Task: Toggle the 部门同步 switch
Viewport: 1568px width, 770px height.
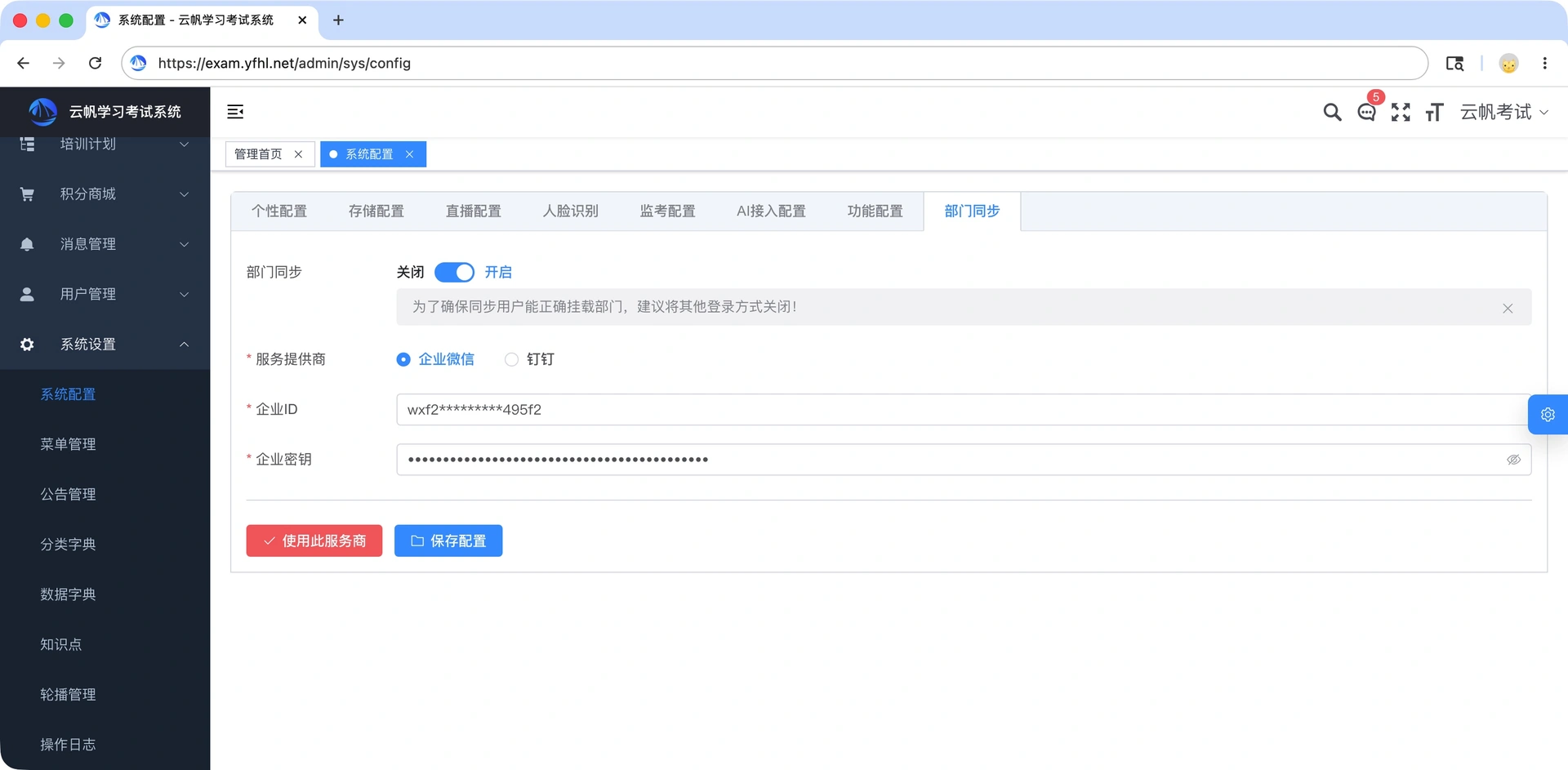Action: pos(454,272)
